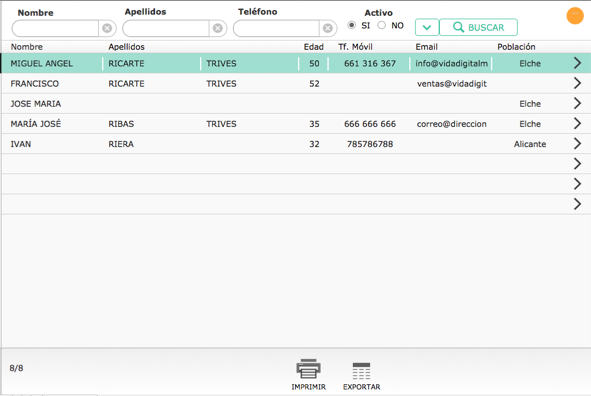The height and width of the screenshot is (396, 591).
Task: Select the FRANCISCO name cell
Action: click(x=35, y=84)
